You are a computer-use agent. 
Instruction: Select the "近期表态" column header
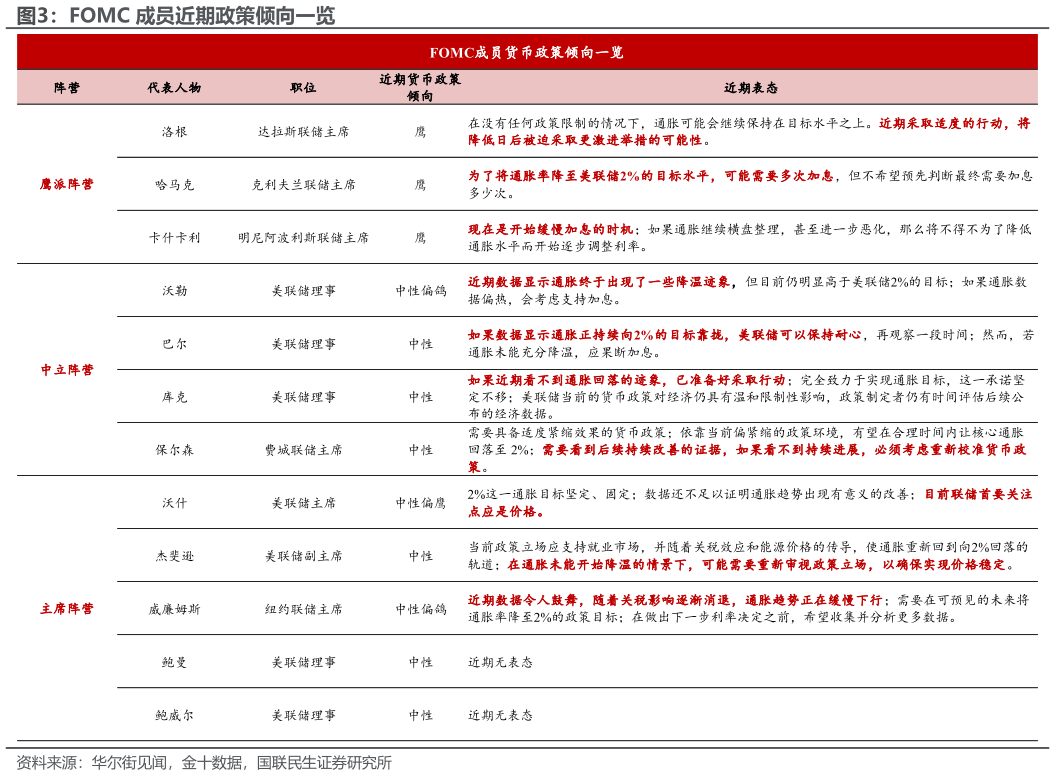pyautogui.click(x=751, y=87)
